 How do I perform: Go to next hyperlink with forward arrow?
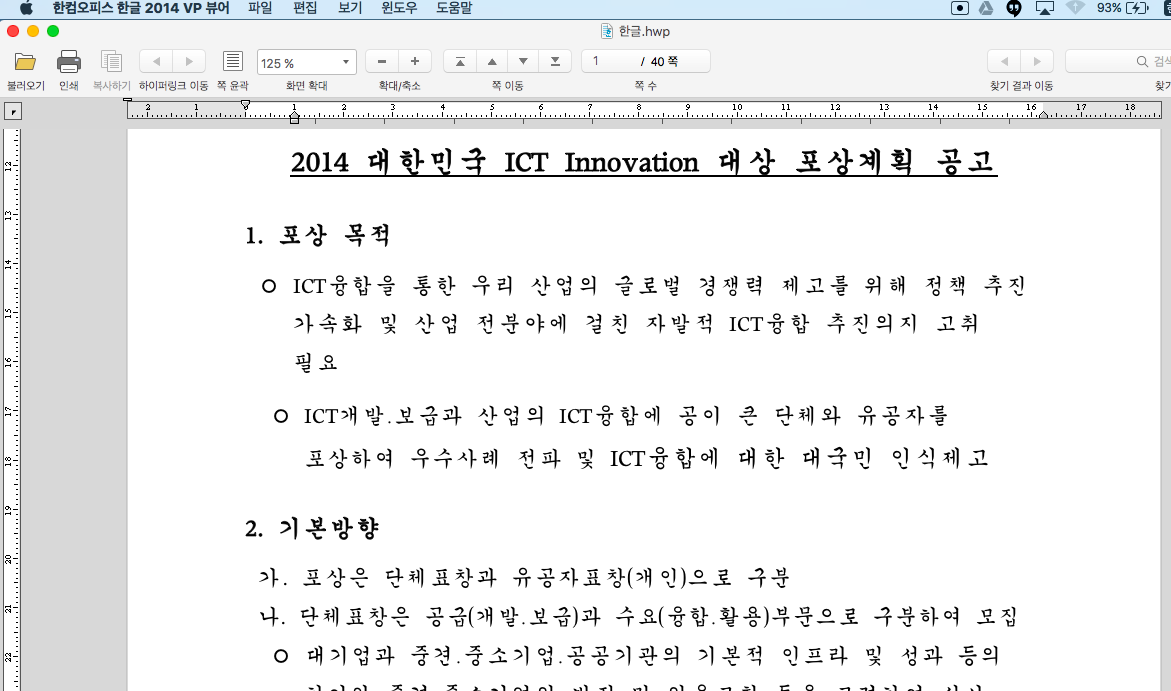point(189,61)
